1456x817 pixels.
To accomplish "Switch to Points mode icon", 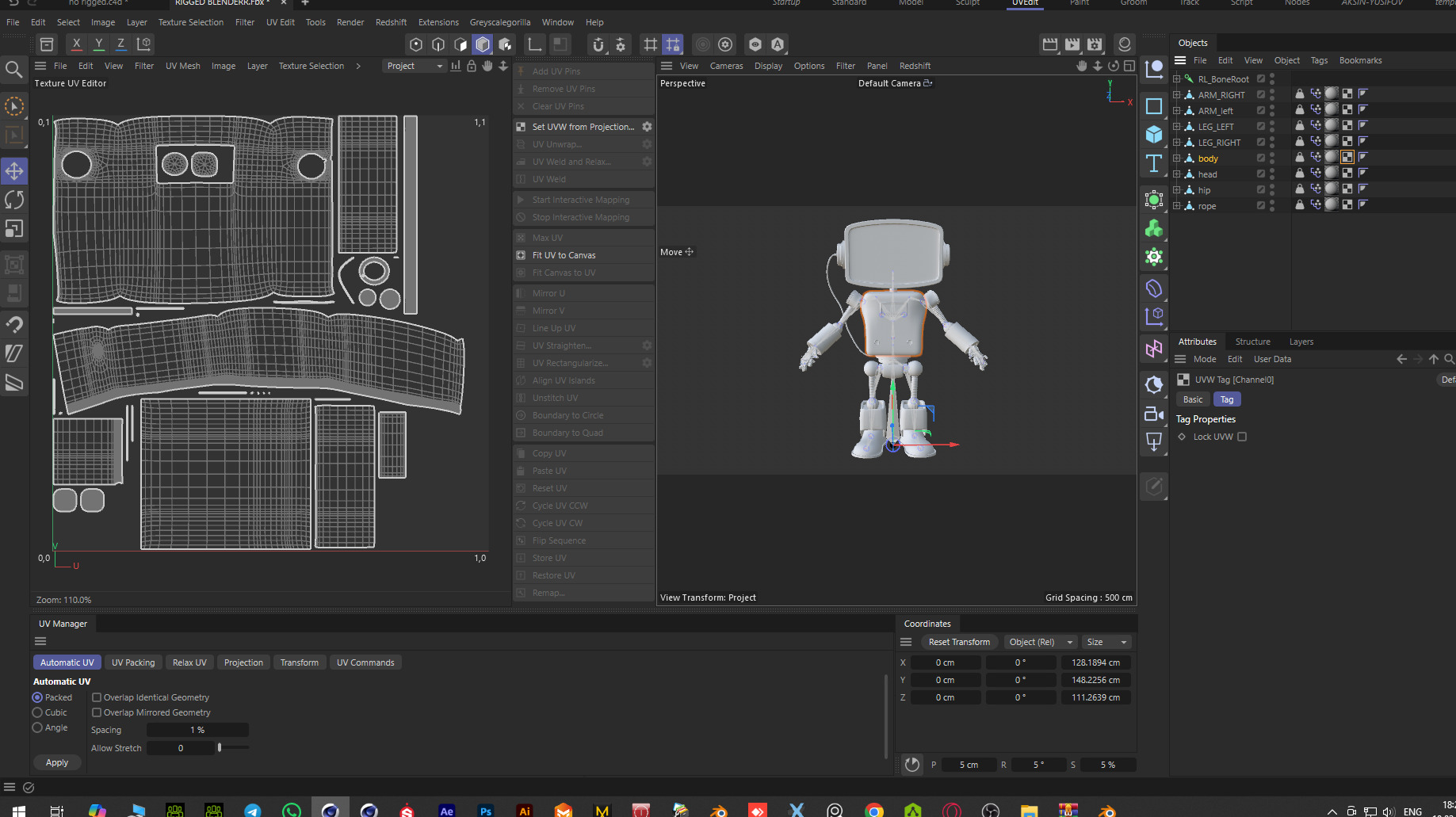I will coord(416,44).
